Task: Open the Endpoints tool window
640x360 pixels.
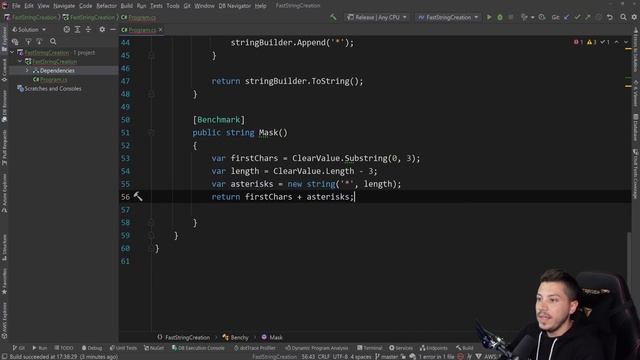Action: pos(433,348)
